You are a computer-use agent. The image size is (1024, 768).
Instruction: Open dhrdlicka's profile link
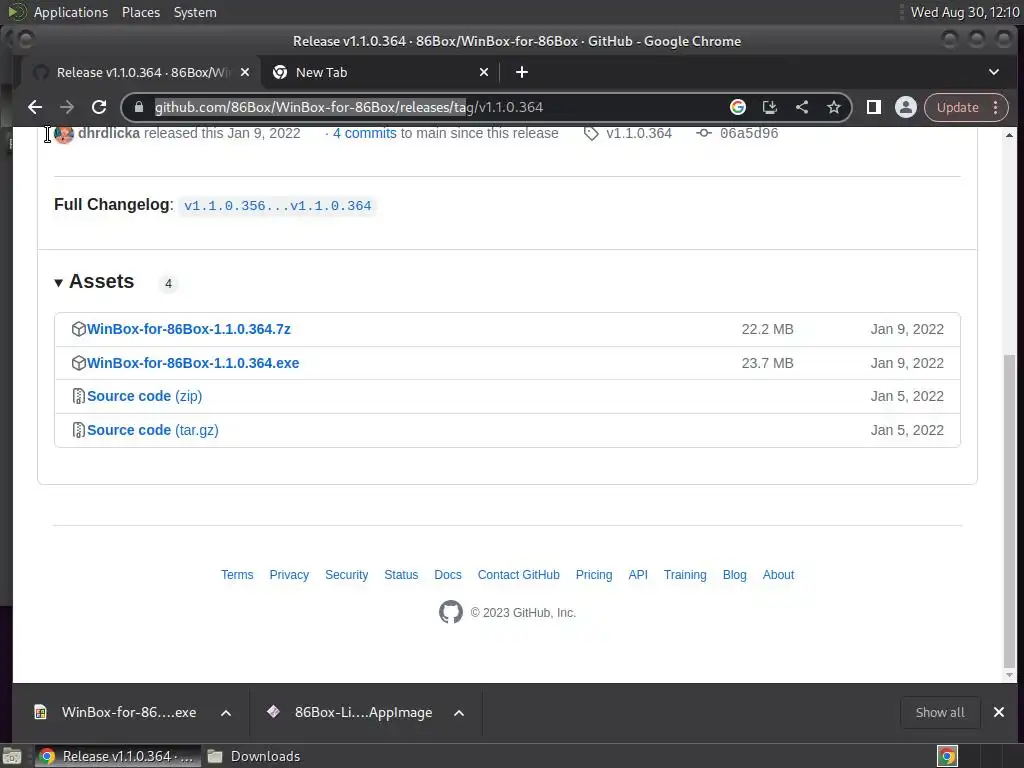108,133
